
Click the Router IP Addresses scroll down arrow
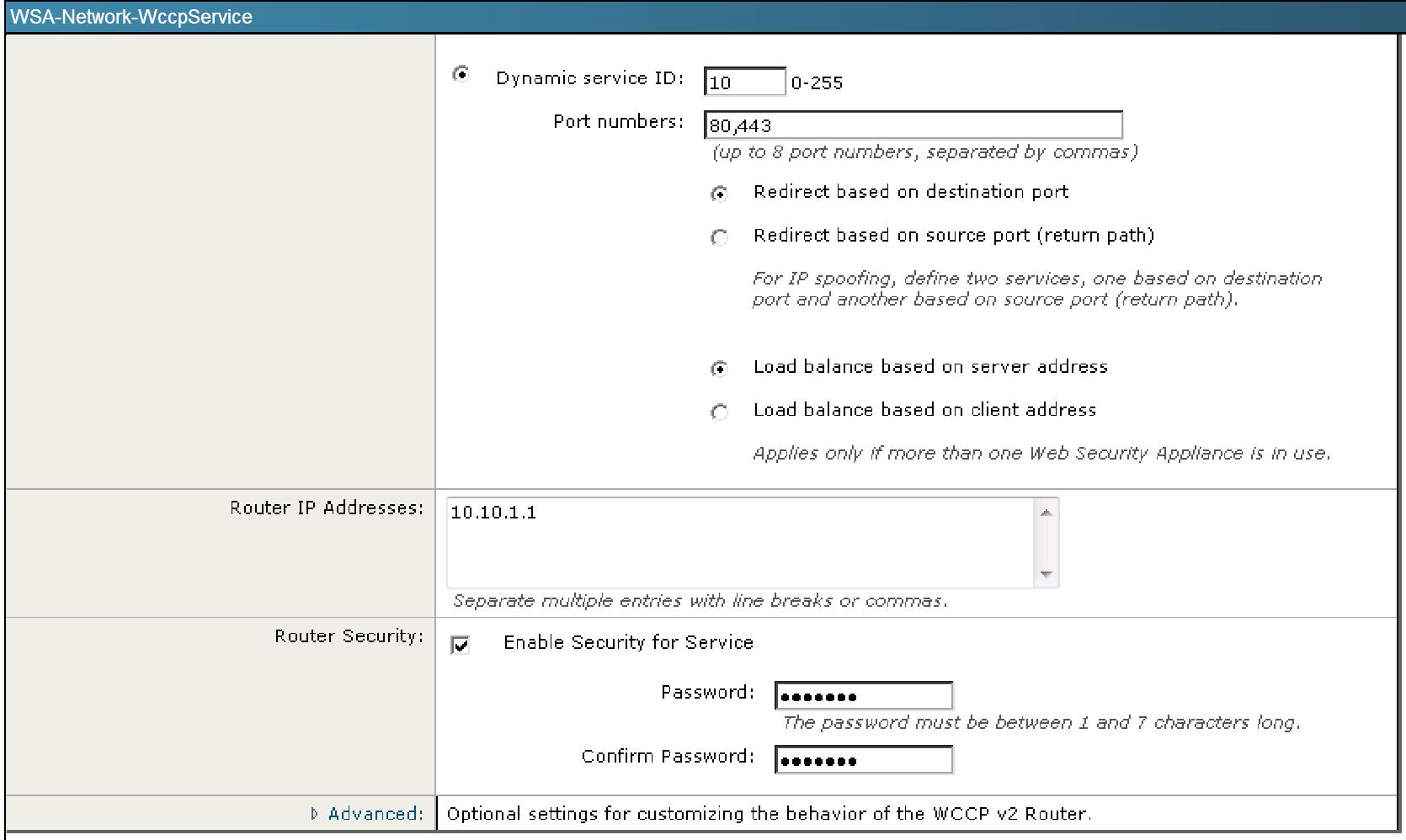click(1047, 574)
